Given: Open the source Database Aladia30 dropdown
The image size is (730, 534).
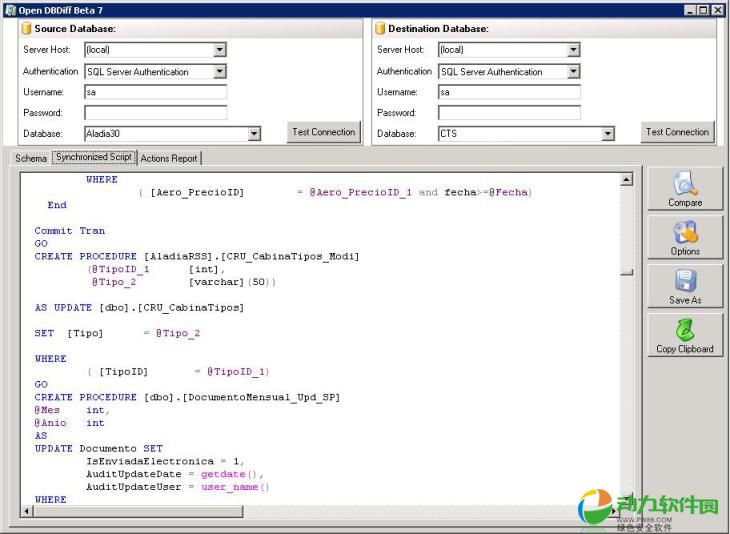Looking at the screenshot, I should pos(254,134).
